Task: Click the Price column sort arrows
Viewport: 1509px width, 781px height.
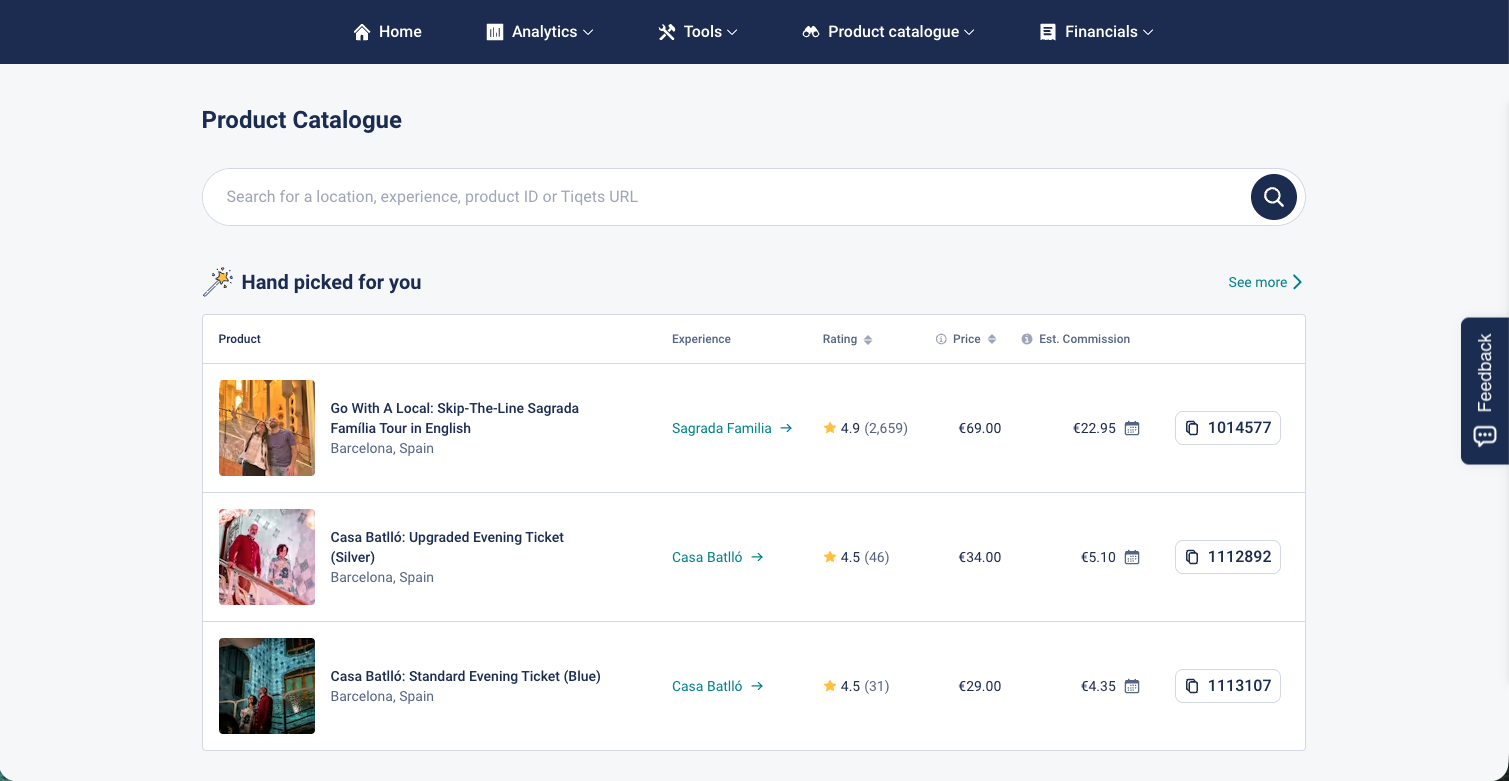Action: point(992,340)
